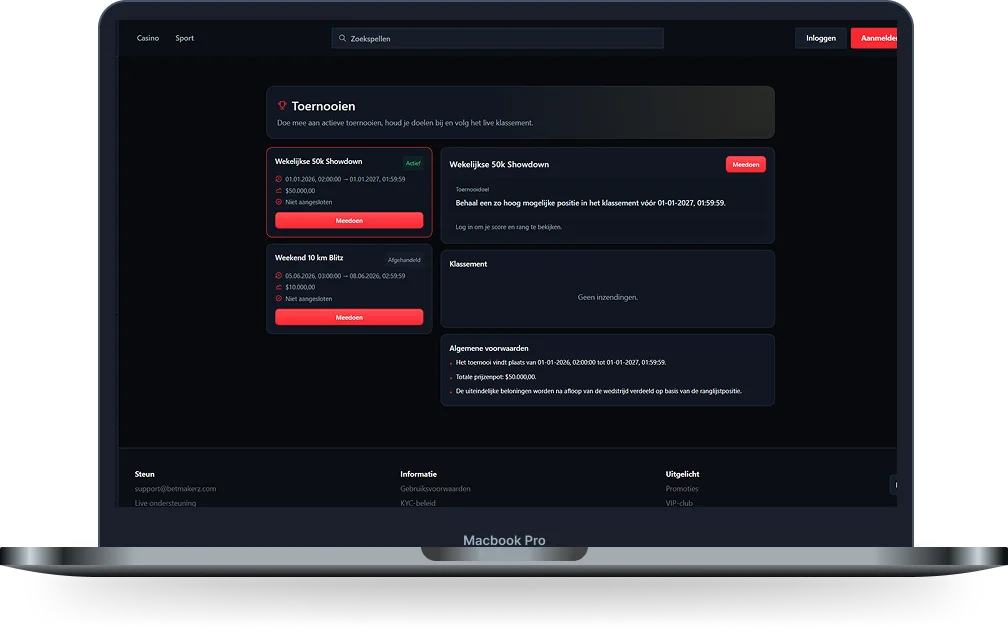The height and width of the screenshot is (632, 1008).
Task: Click the green Actief status badge
Action: point(413,163)
